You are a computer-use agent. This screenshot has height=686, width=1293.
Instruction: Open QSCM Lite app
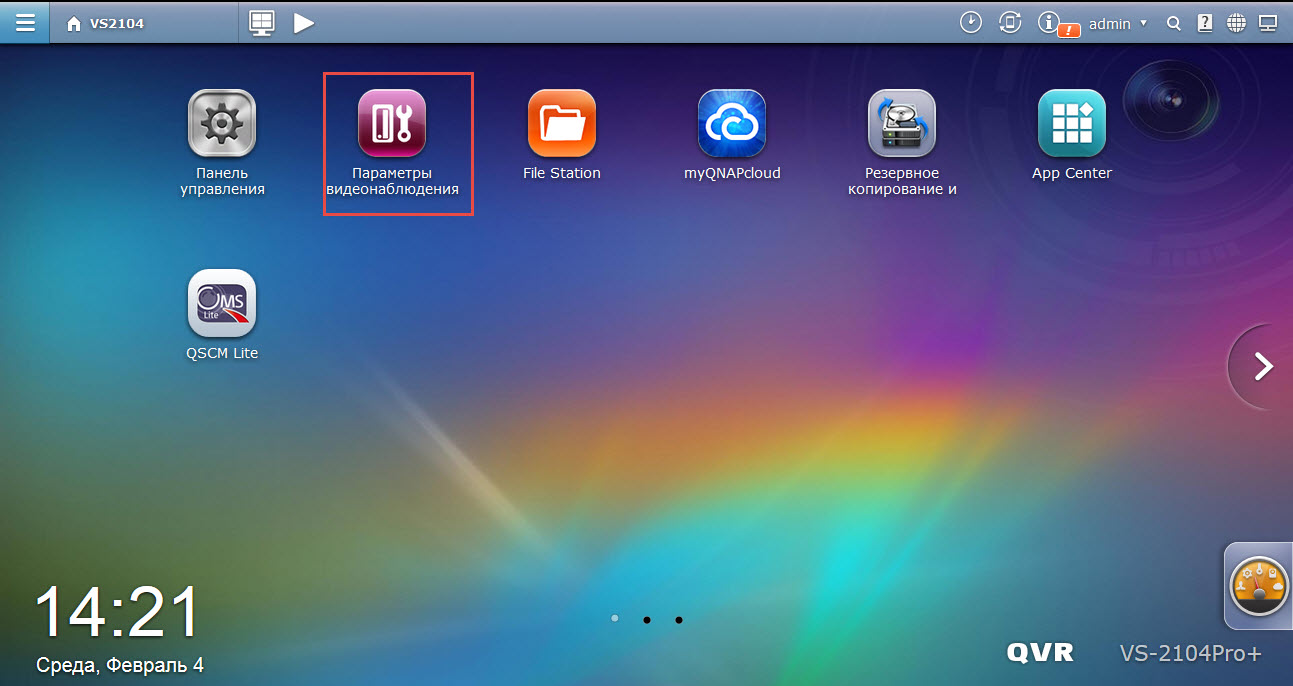[222, 315]
